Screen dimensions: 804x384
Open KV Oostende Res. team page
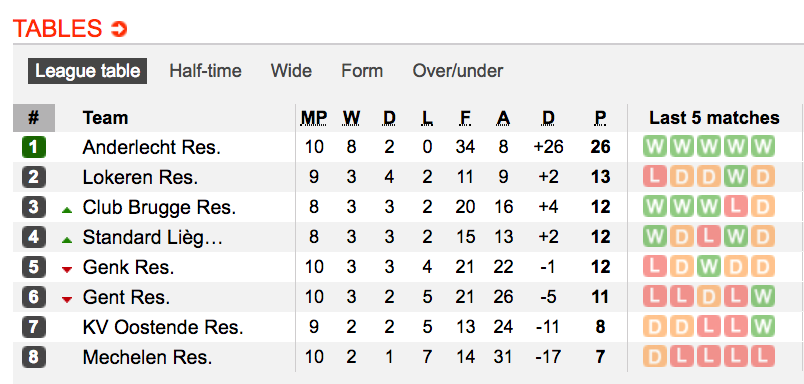pyautogui.click(x=163, y=327)
